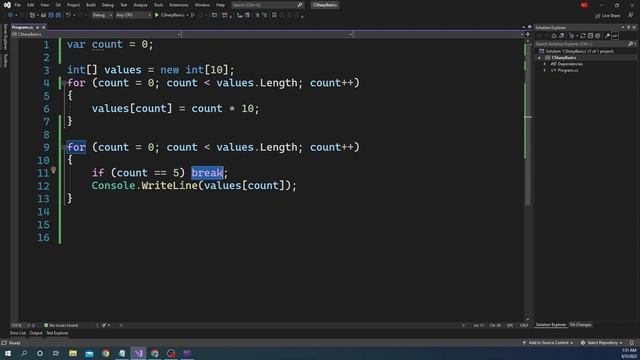This screenshot has width=640, height=360.
Task: Open the Output tab
Action: [36, 333]
